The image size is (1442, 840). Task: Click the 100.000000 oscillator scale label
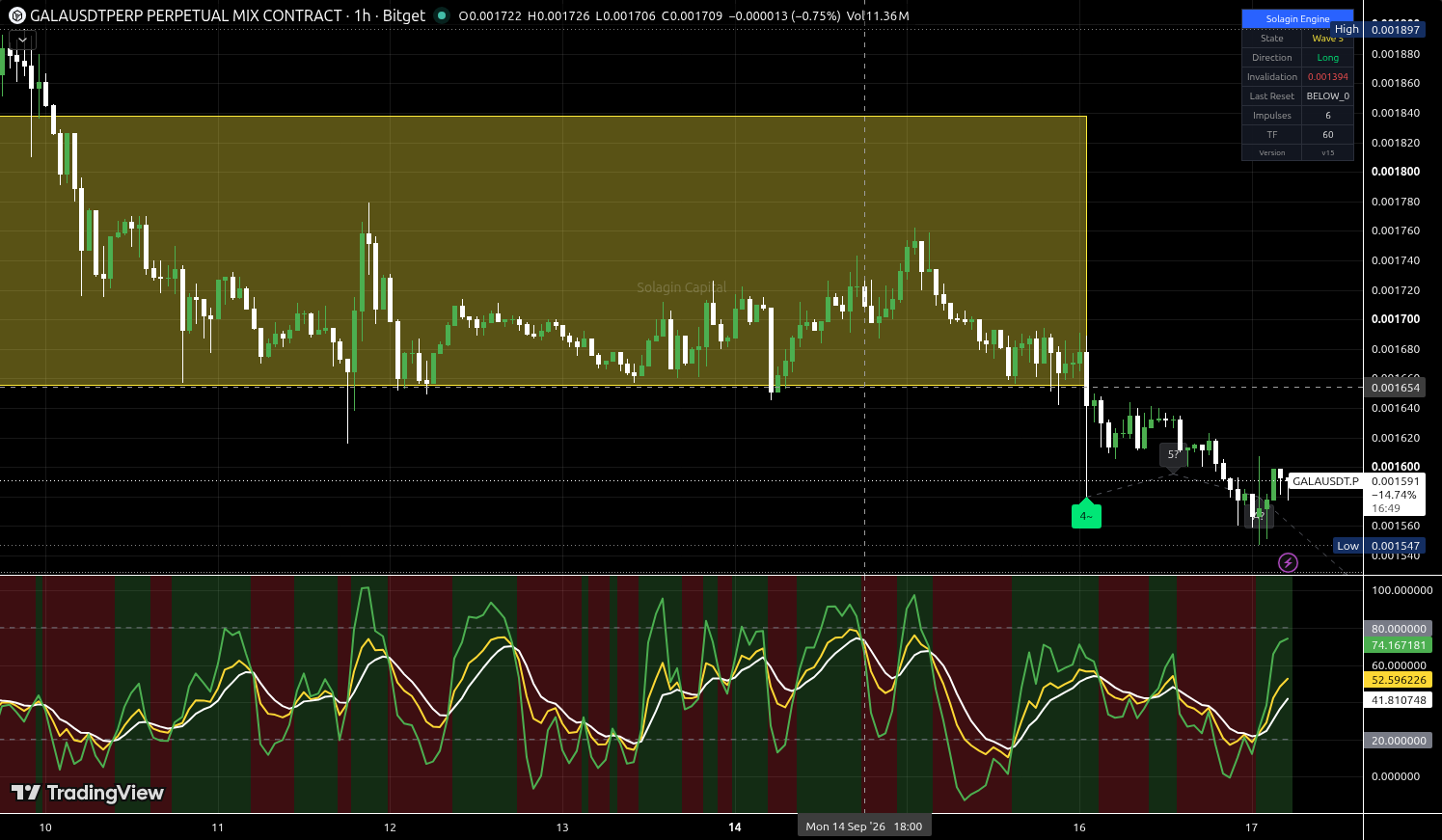1401,590
